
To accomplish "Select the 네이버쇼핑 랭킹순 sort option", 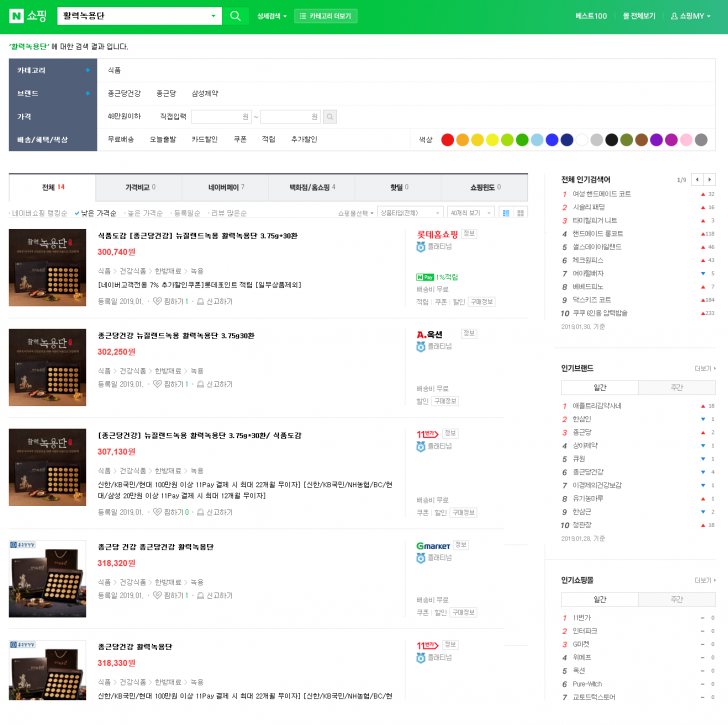I will pyautogui.click(x=40, y=213).
